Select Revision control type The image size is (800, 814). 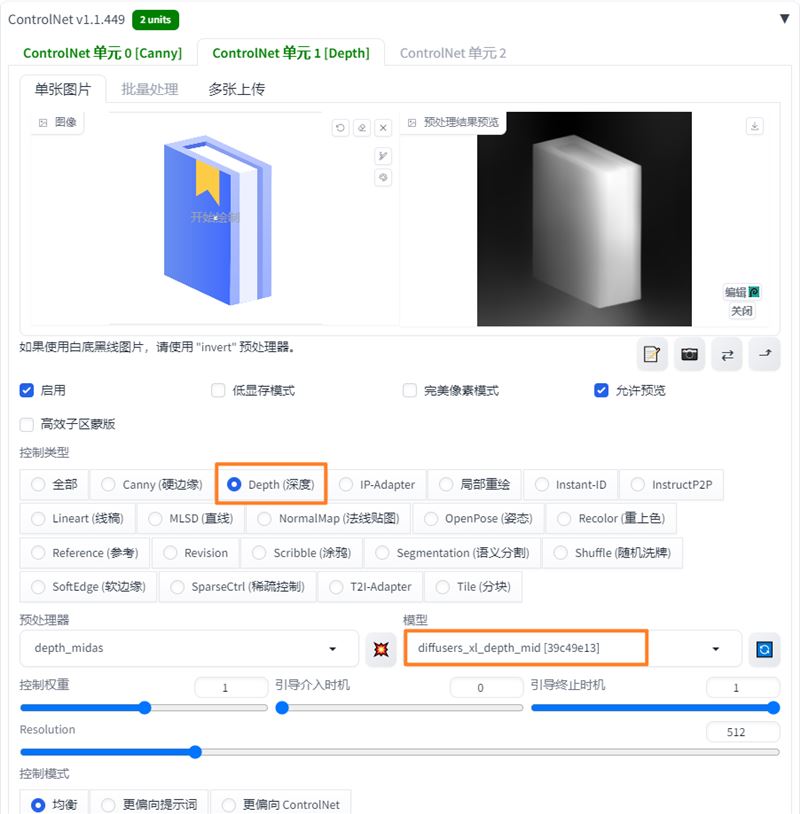tap(195, 553)
